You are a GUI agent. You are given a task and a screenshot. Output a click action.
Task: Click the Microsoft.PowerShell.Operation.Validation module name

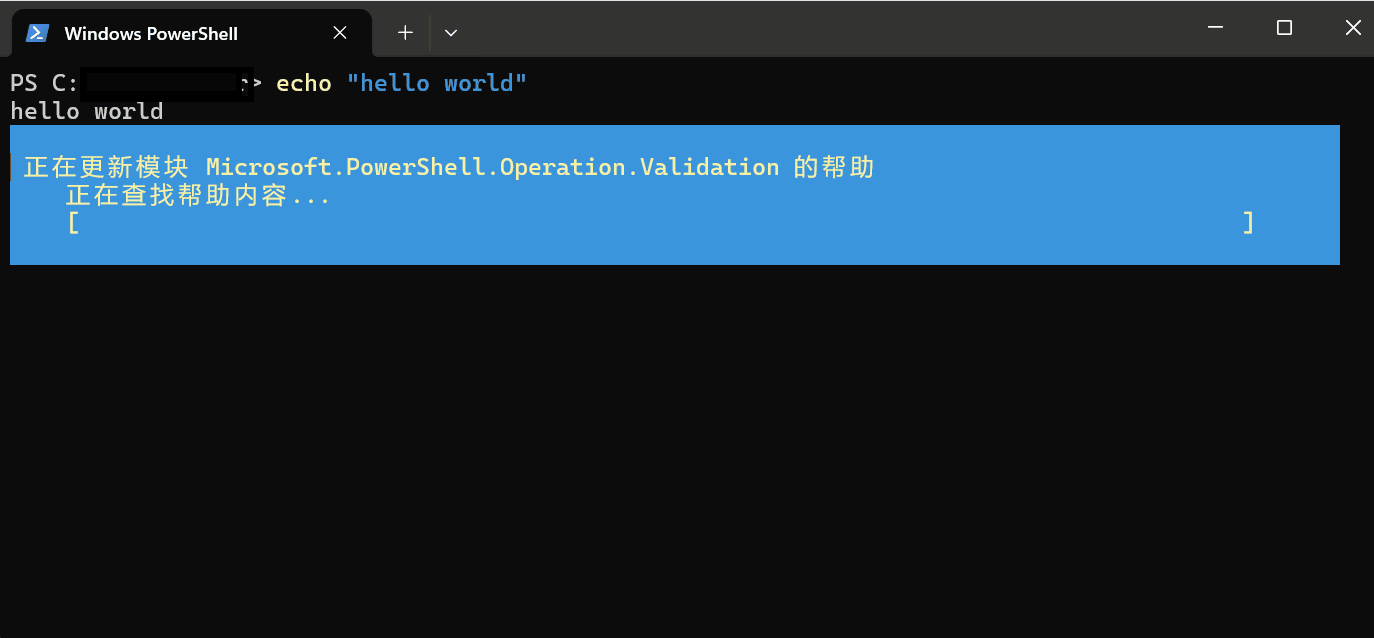(492, 166)
